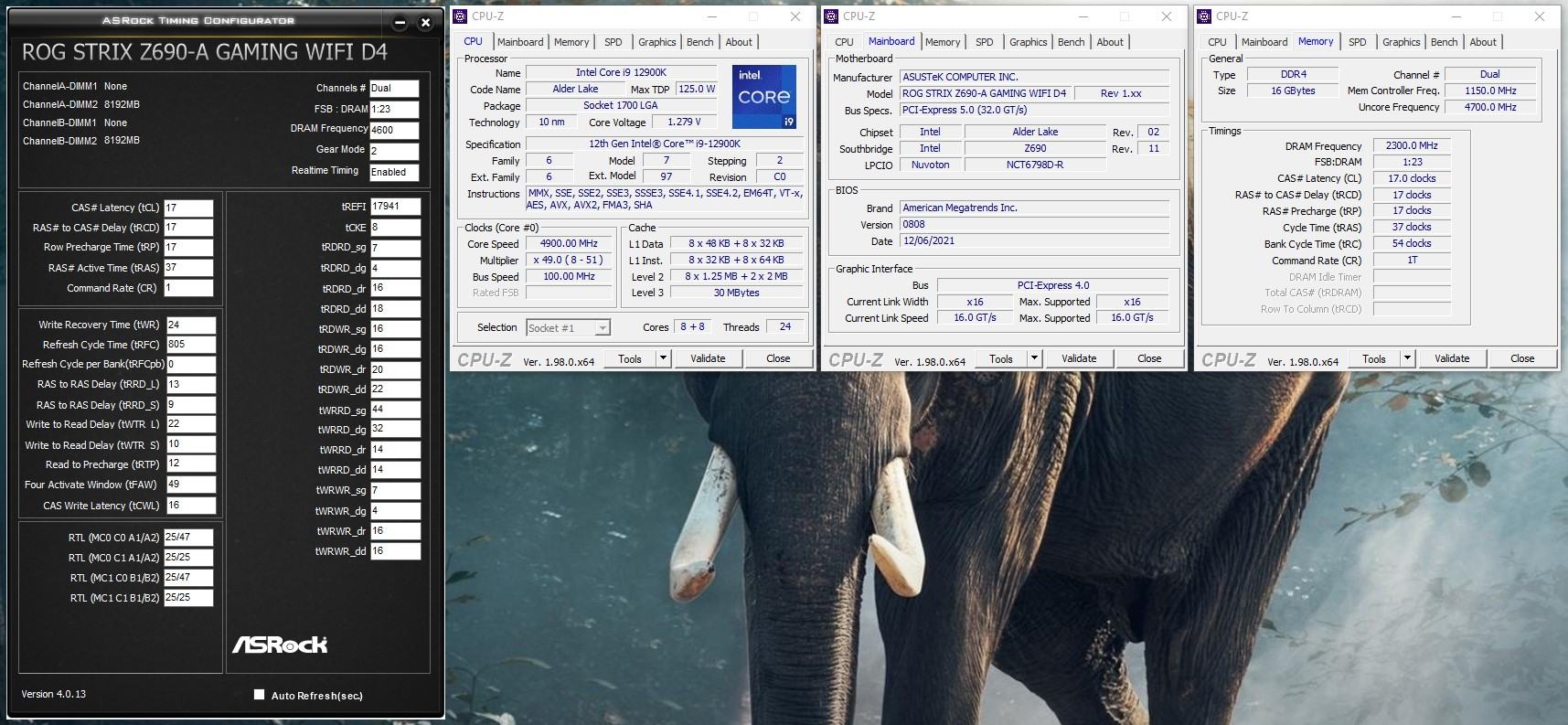Click the Four Activate Window (tFAW) field
Screen dimensions: 1568x725
pyautogui.click(x=190, y=485)
